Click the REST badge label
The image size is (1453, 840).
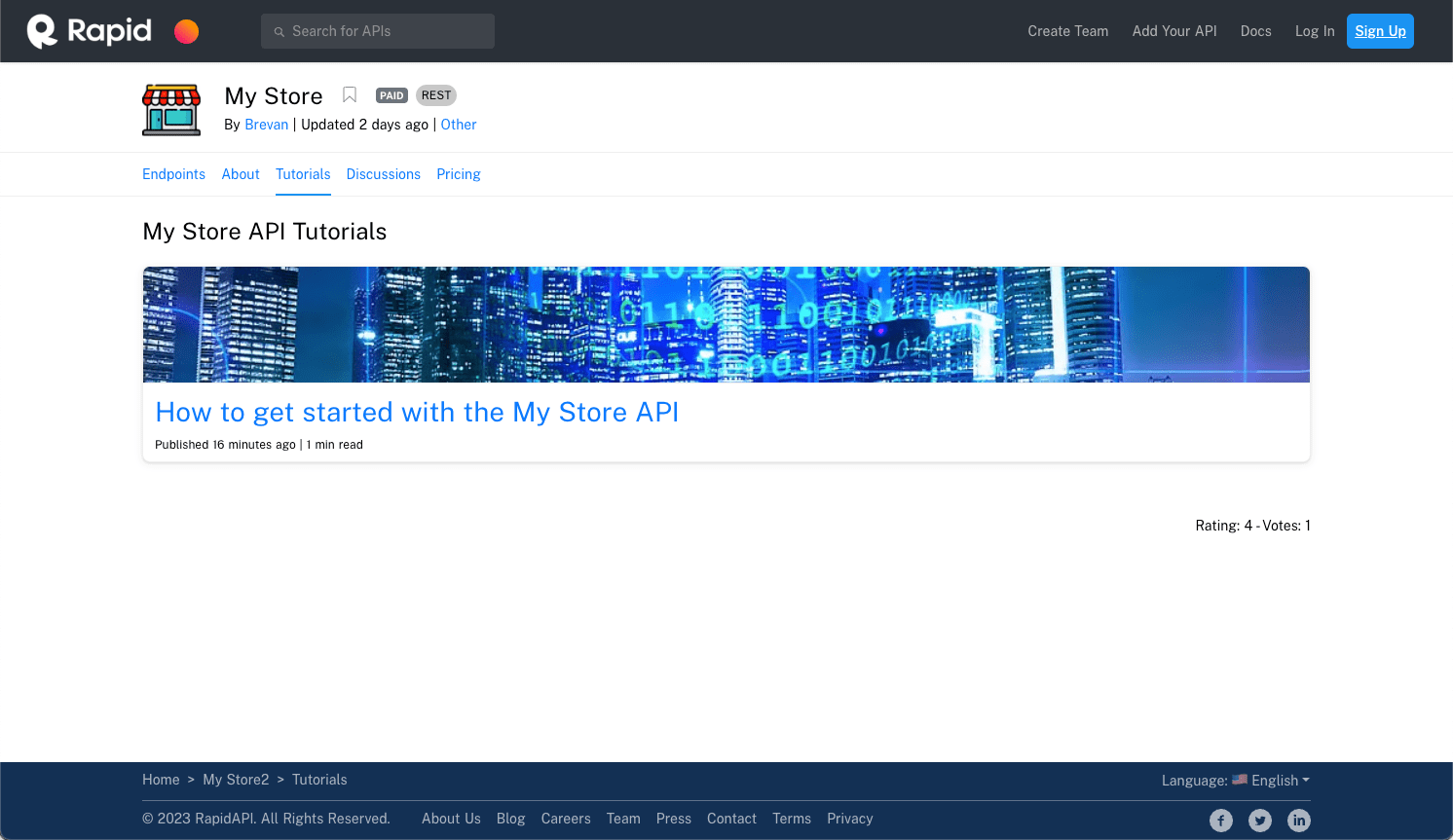pos(436,94)
